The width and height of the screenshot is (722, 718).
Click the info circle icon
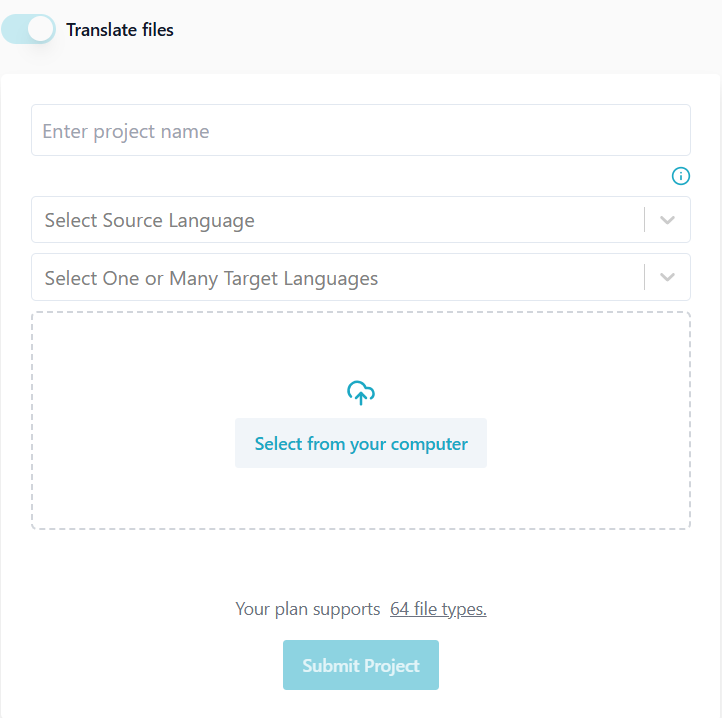pyautogui.click(x=681, y=176)
